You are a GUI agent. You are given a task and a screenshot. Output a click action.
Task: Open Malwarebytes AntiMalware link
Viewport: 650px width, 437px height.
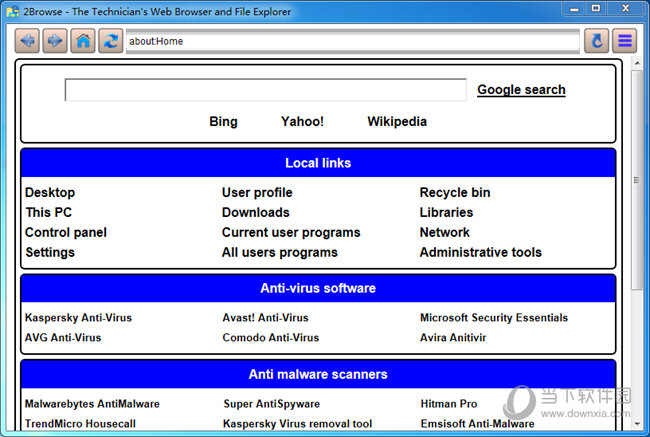92,404
